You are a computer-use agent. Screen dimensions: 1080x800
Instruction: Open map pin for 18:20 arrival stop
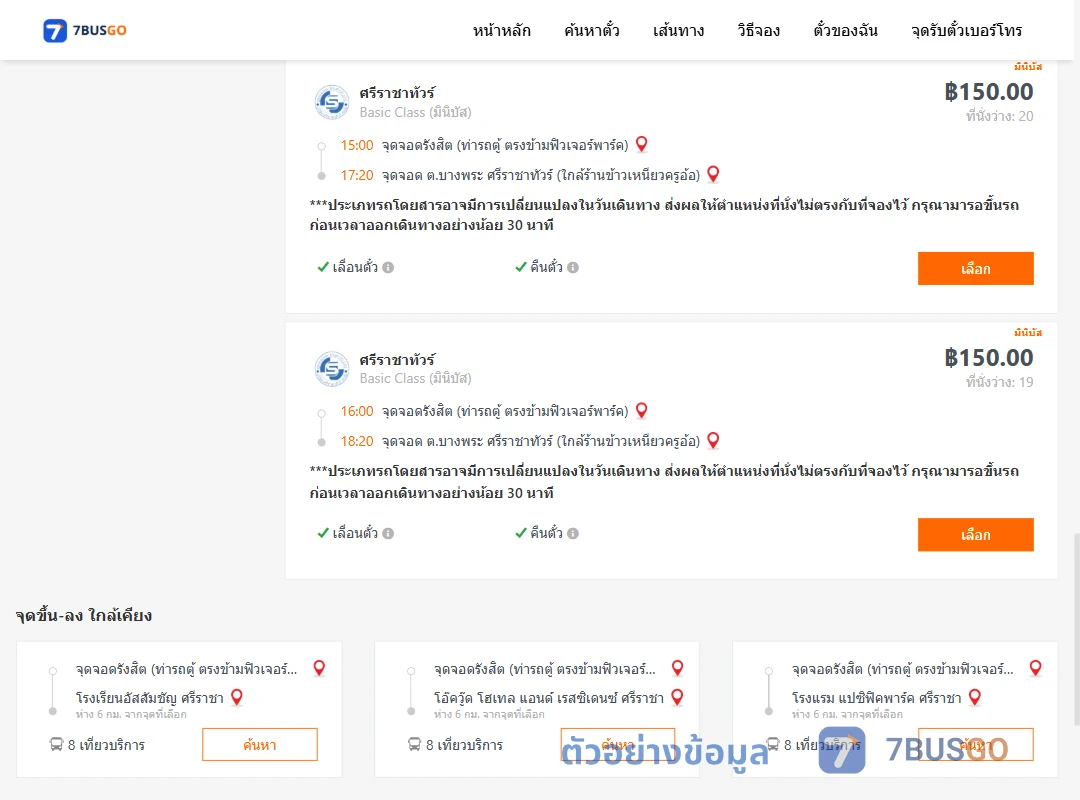point(713,440)
